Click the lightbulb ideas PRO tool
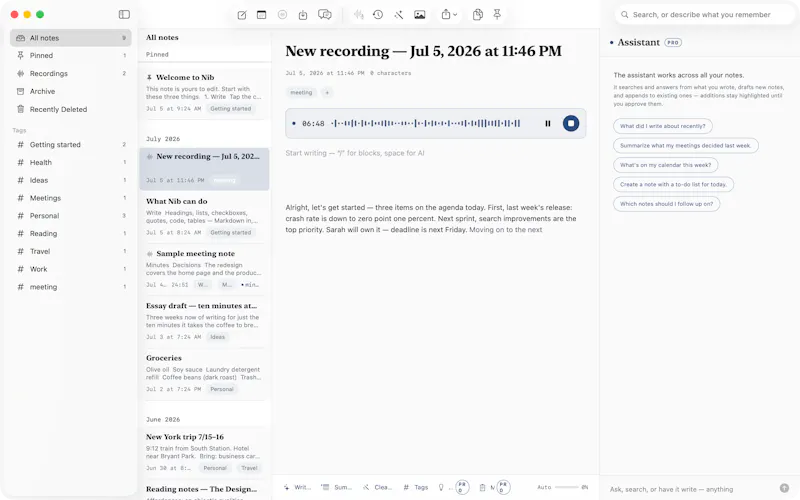The image size is (800, 500). point(453,487)
